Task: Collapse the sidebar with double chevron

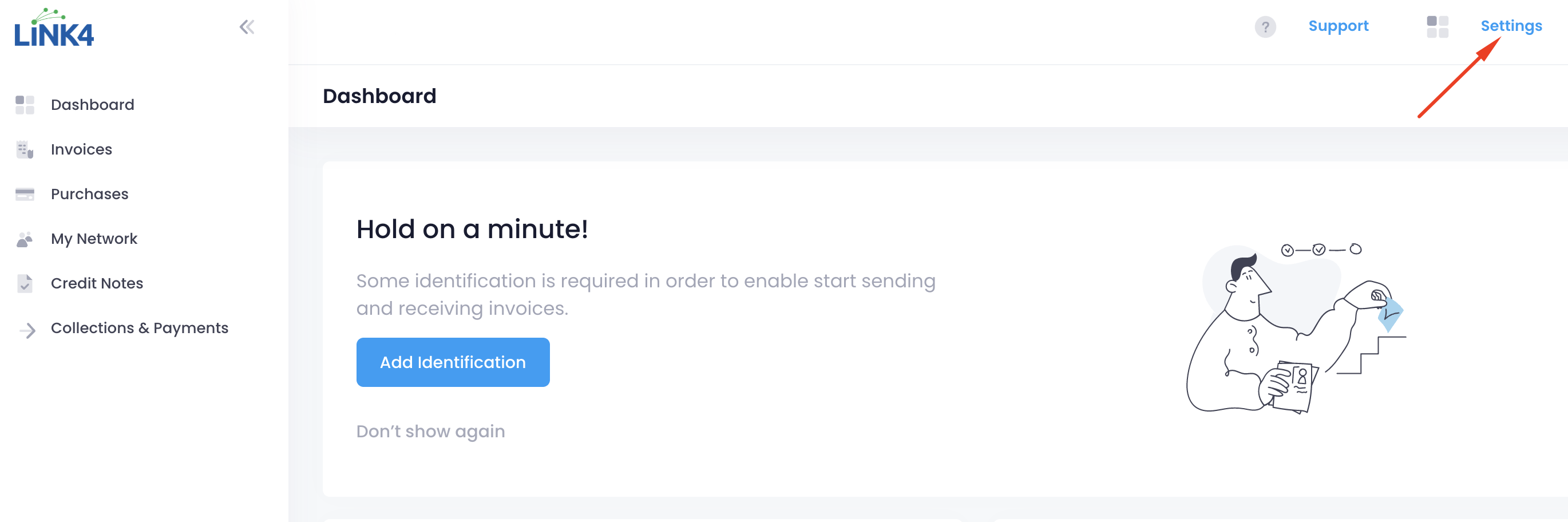Action: pyautogui.click(x=247, y=27)
